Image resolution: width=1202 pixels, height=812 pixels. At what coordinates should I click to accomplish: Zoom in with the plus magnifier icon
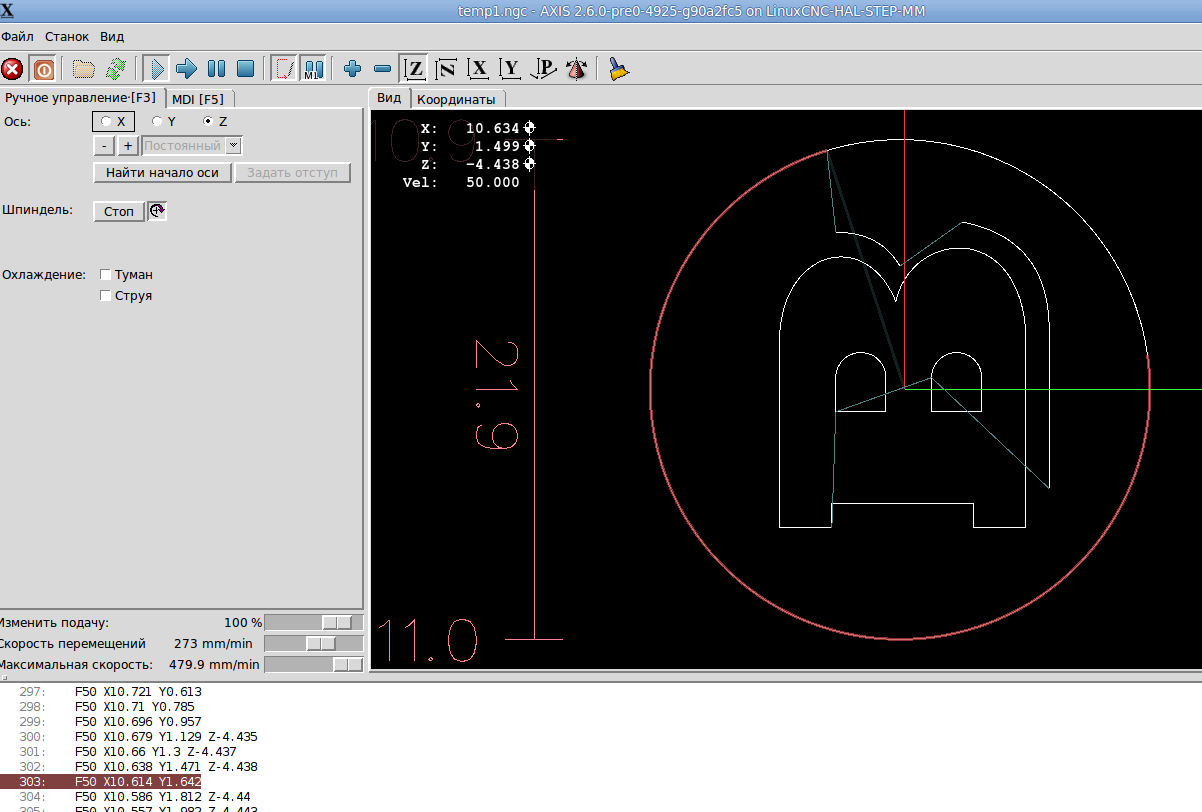[352, 69]
